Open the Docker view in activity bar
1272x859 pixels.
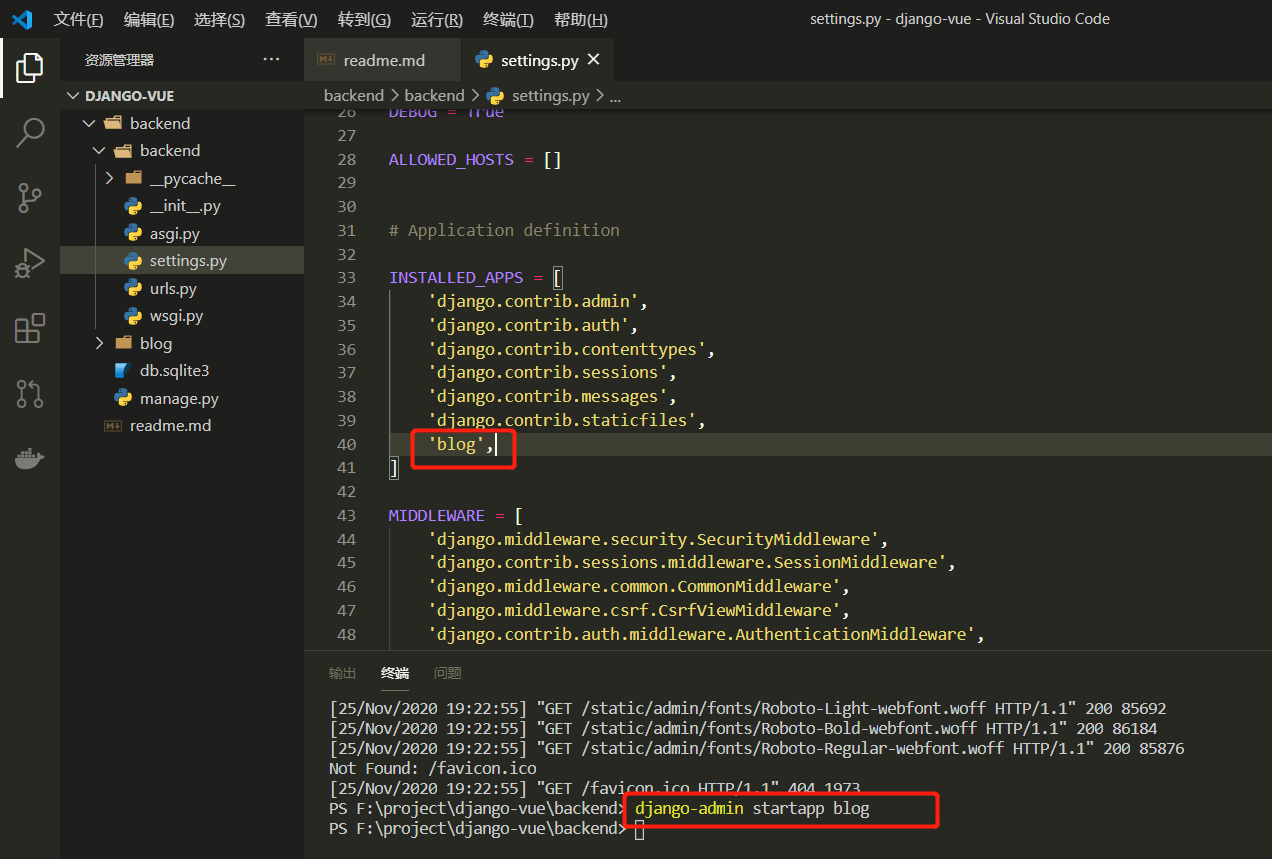tap(30, 459)
